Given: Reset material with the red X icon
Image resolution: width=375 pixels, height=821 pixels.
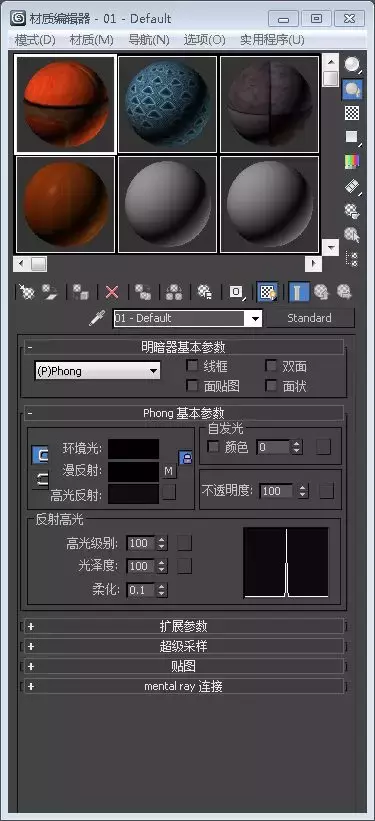Looking at the screenshot, I should coord(112,292).
